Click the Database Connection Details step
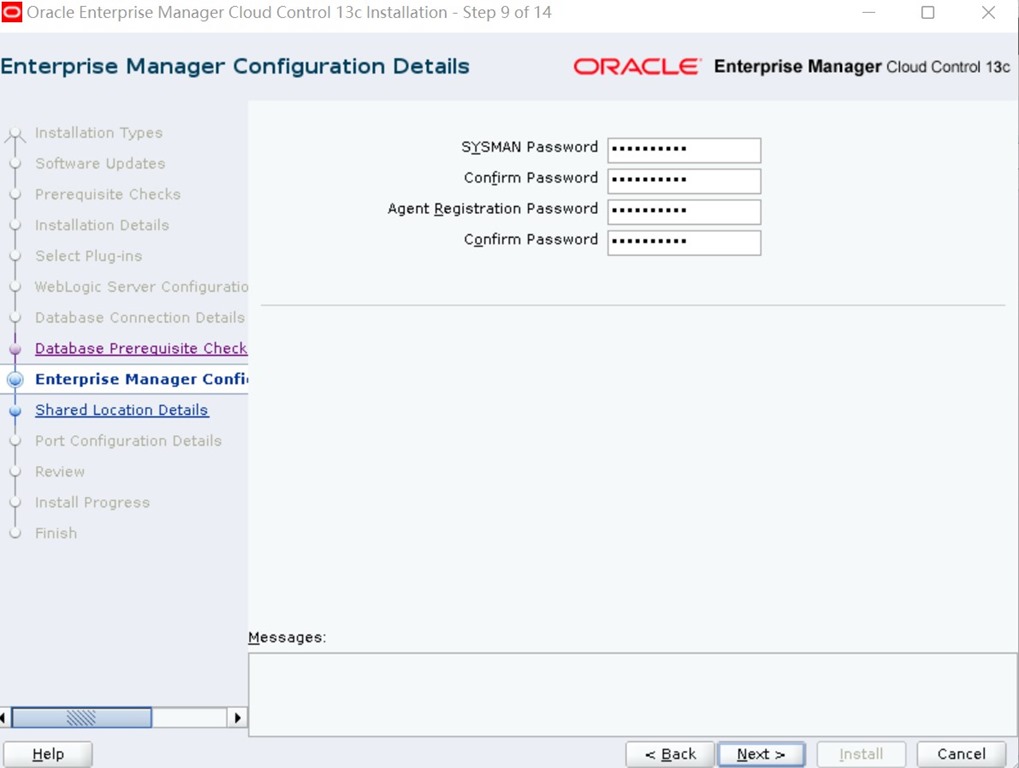 tap(140, 318)
